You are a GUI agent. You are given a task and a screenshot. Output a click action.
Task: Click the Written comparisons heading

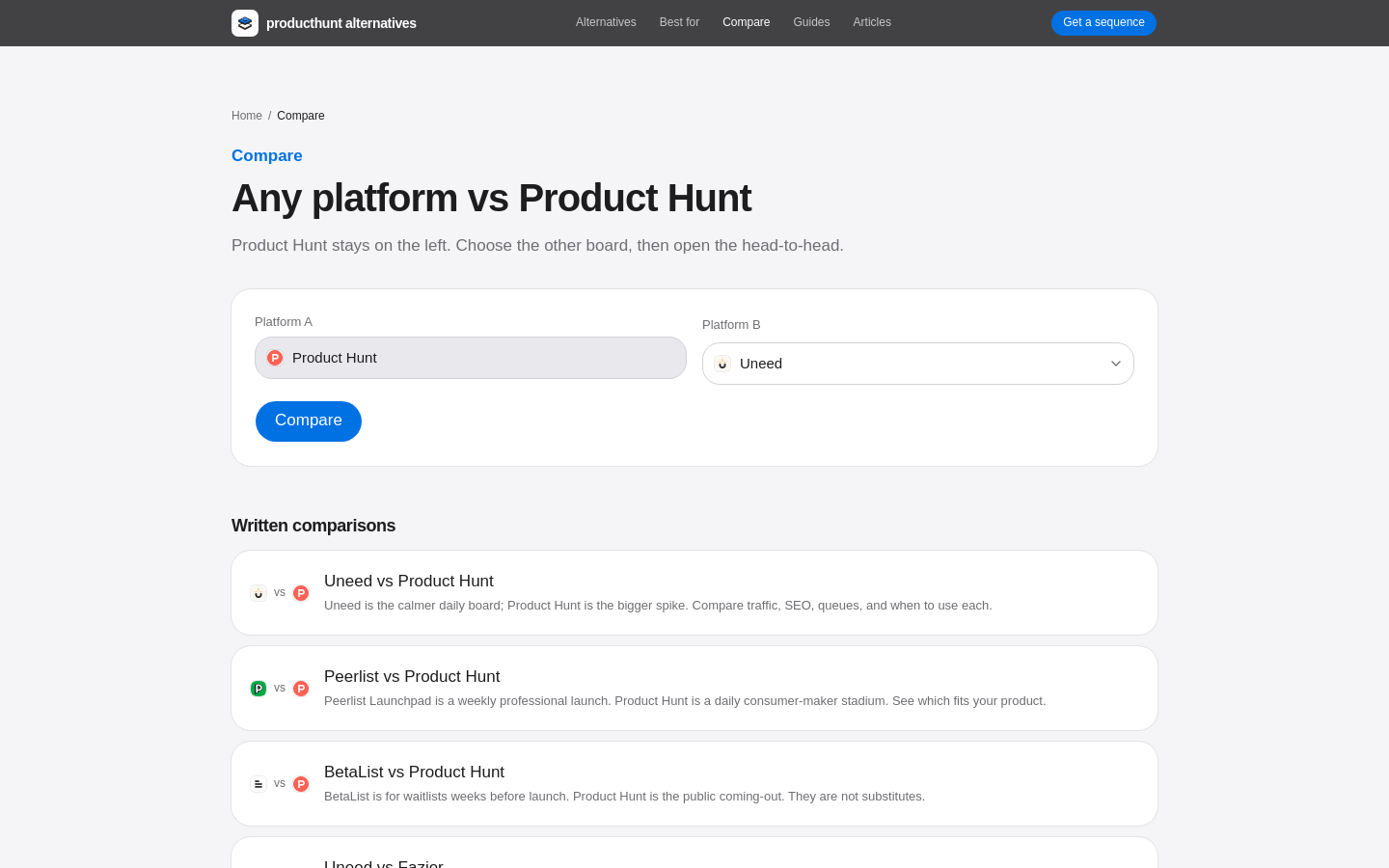(x=313, y=526)
